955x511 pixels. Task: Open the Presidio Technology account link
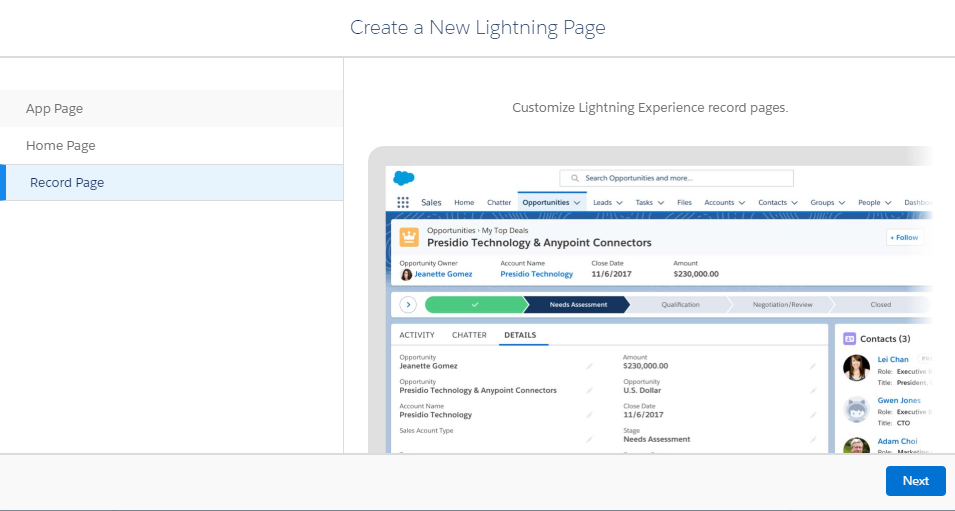pyautogui.click(x=537, y=274)
